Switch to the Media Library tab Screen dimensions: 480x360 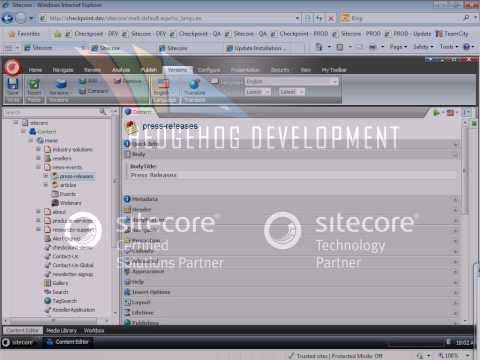[x=62, y=331]
